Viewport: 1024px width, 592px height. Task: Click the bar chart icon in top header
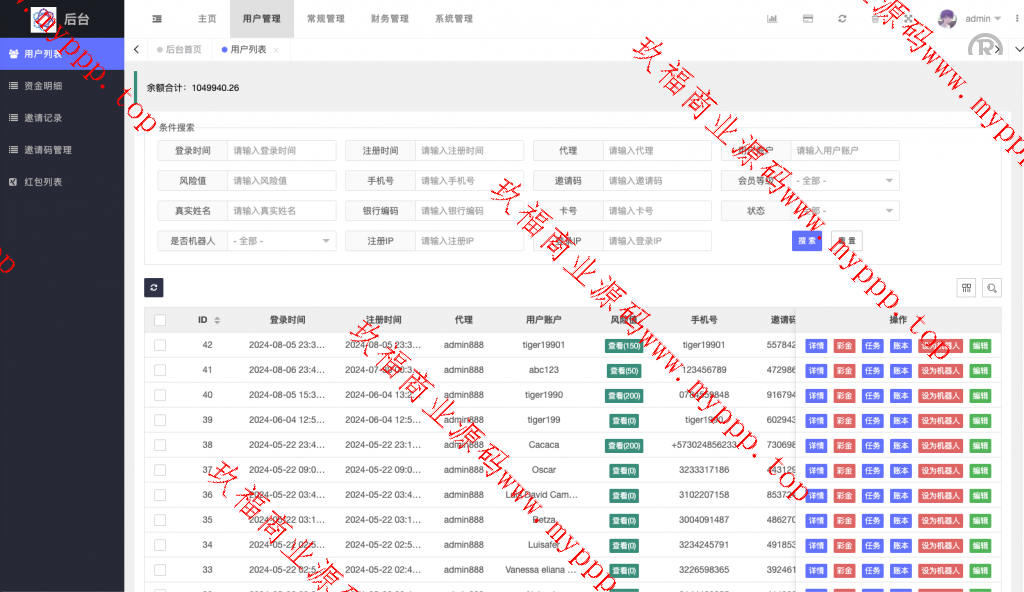(x=772, y=19)
